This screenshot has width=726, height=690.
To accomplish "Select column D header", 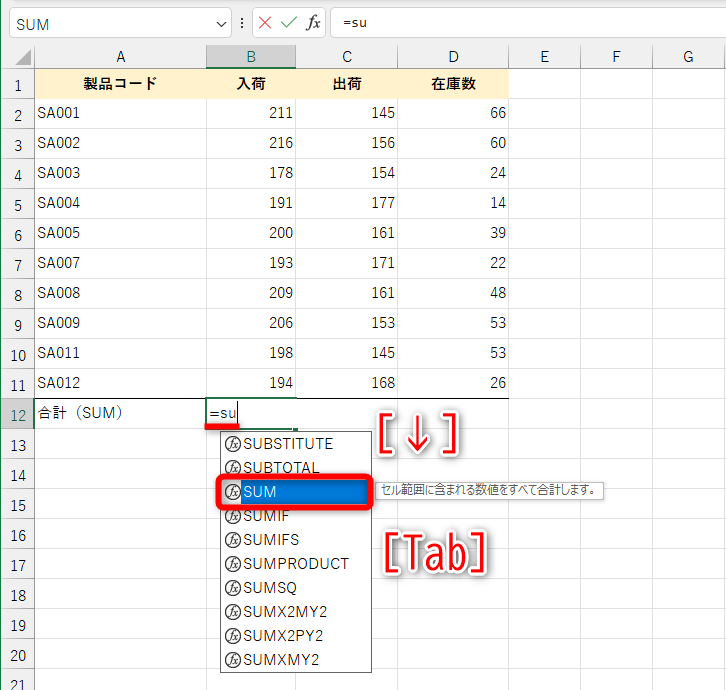I will point(453,57).
